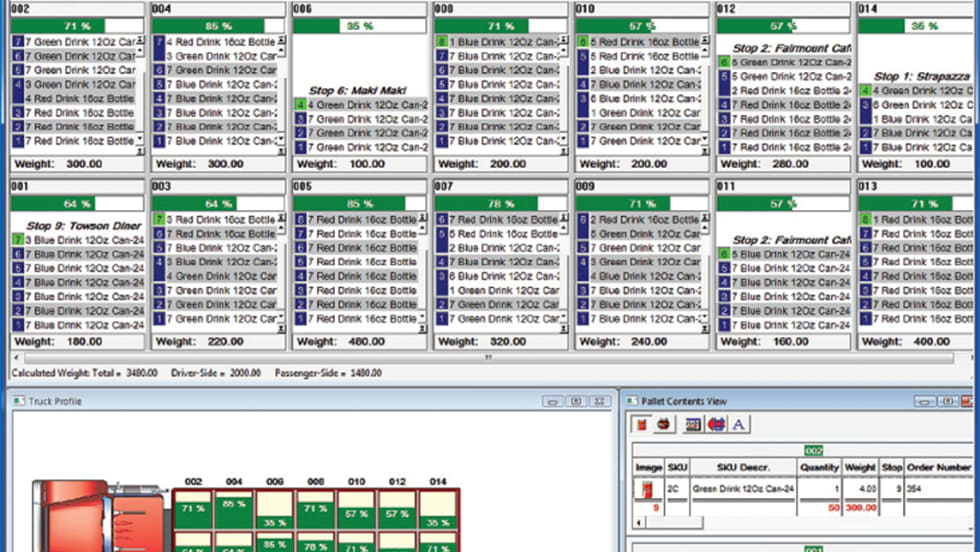This screenshot has width=980, height=552.
Task: Select the Quantity column header
Action: [819, 466]
